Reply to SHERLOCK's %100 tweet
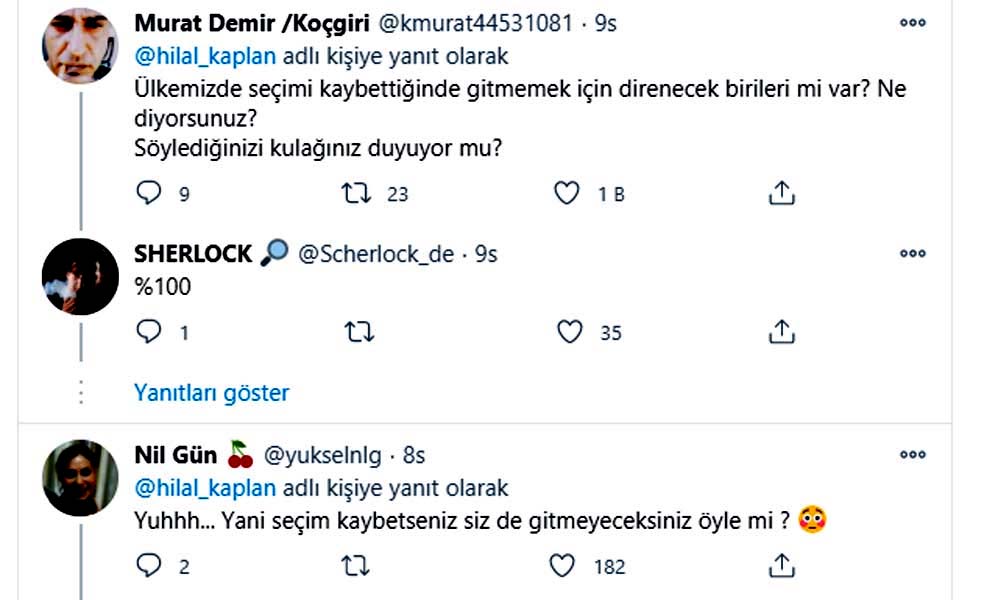The height and width of the screenshot is (600, 1000). click(x=148, y=332)
